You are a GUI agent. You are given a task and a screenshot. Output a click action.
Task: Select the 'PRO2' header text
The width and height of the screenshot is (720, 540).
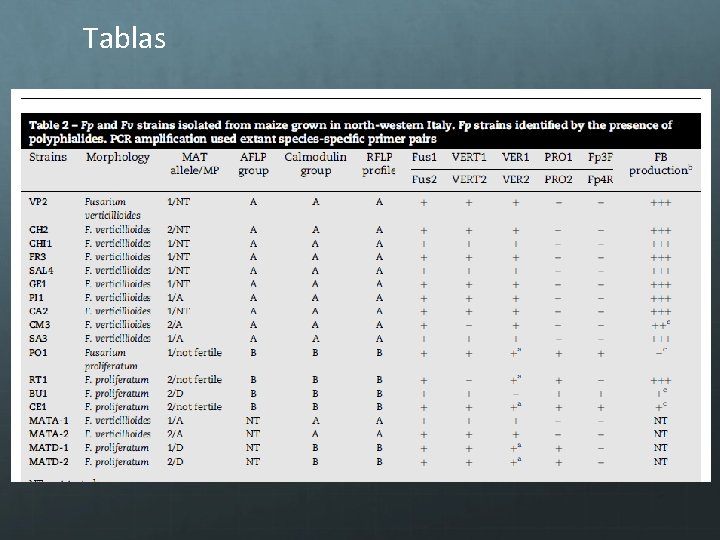tap(558, 179)
